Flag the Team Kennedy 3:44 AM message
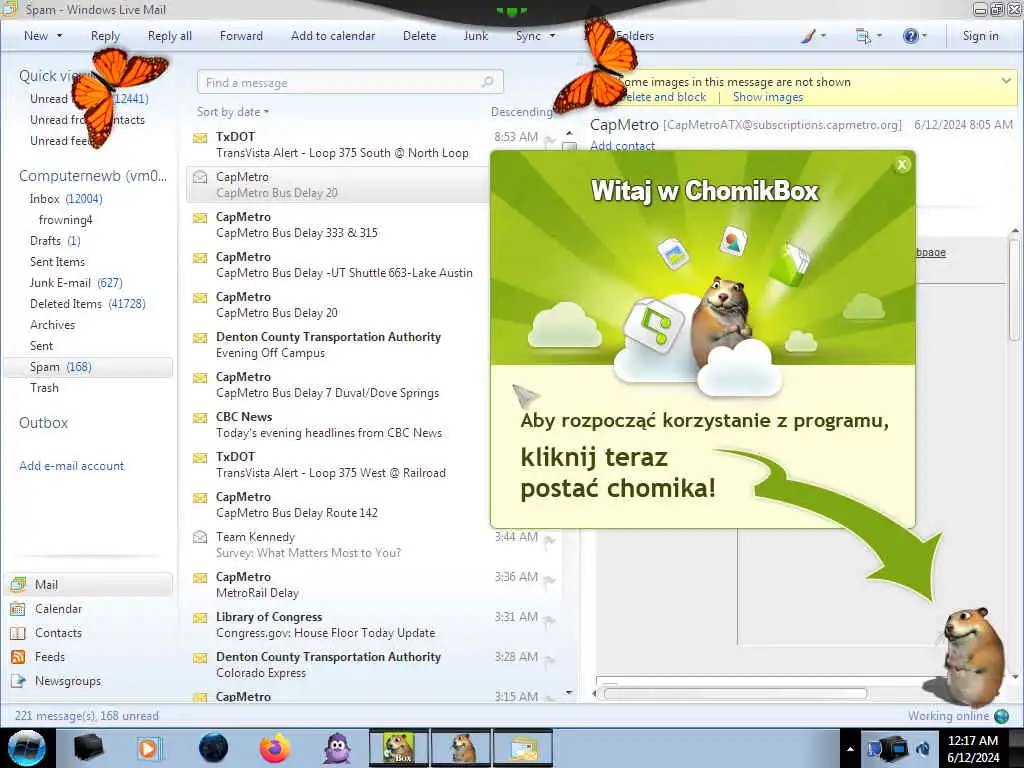The height and width of the screenshot is (768, 1024). [549, 539]
